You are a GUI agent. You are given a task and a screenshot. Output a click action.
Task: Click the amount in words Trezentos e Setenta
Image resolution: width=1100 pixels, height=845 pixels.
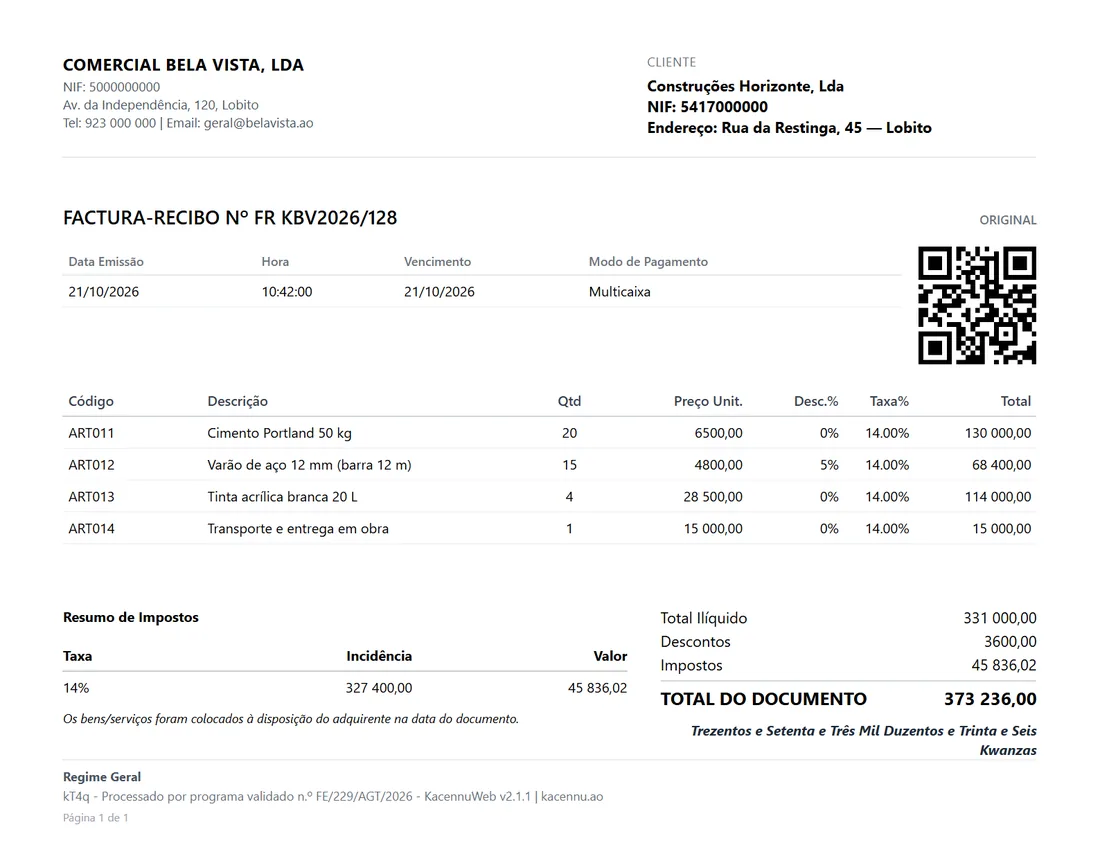click(x=864, y=741)
